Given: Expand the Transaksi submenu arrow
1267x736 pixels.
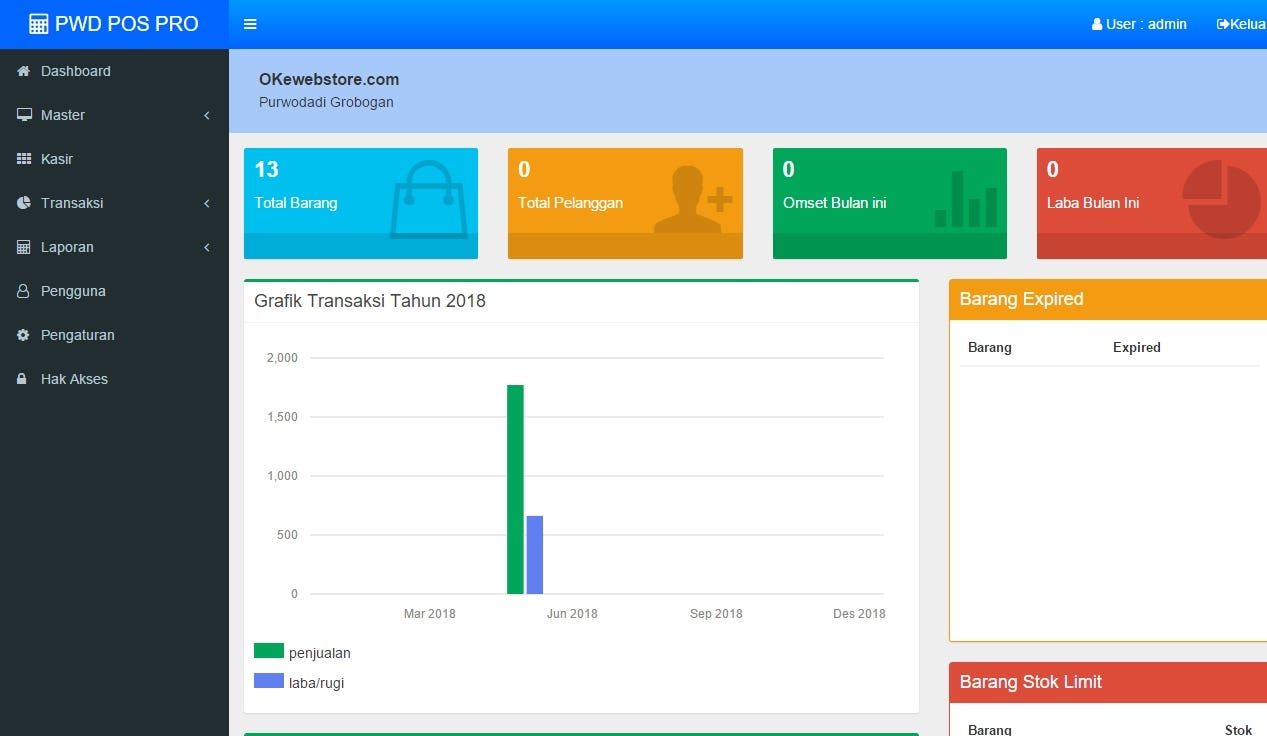Looking at the screenshot, I should (x=207, y=203).
